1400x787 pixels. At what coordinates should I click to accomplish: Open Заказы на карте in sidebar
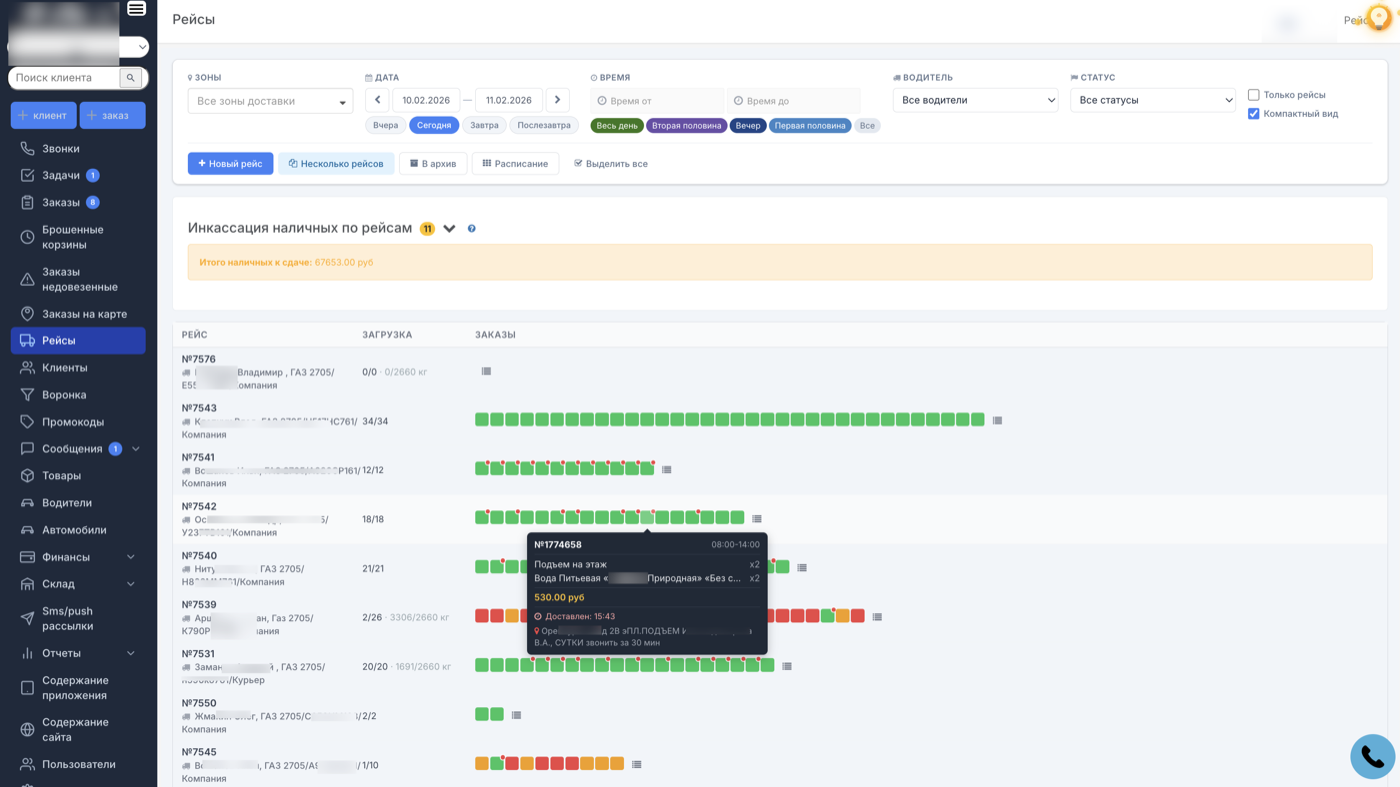pyautogui.click(x=84, y=314)
